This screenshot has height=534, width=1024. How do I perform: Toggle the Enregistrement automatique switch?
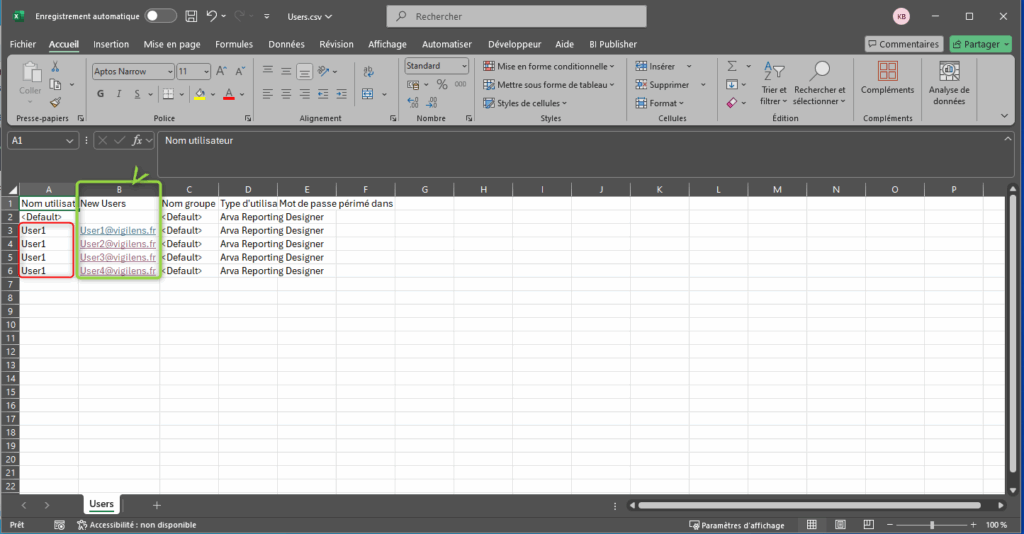(x=160, y=17)
